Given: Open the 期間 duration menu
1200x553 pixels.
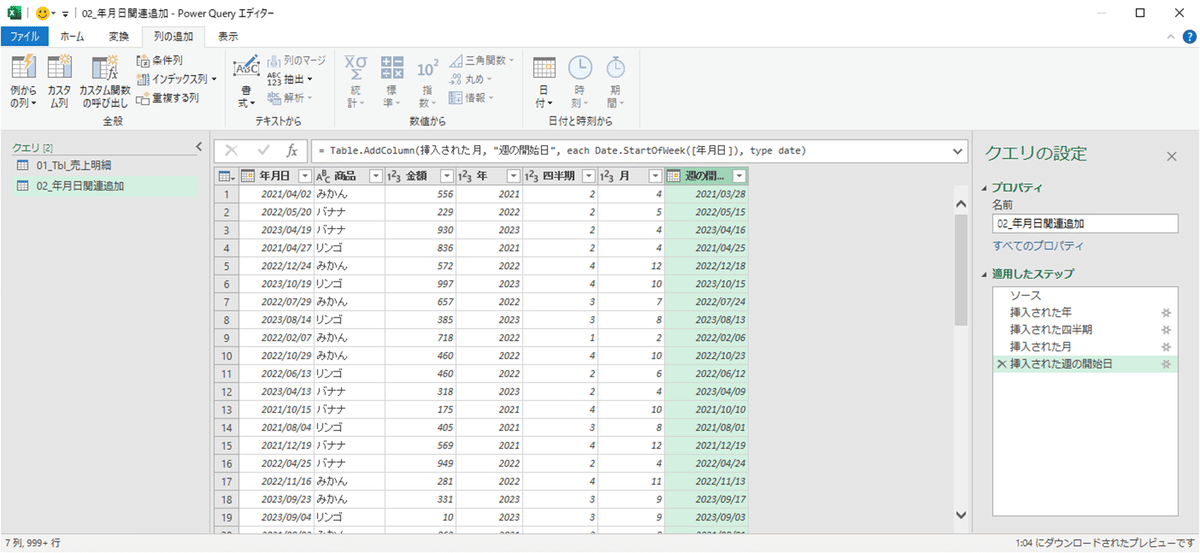Looking at the screenshot, I should pyautogui.click(x=616, y=81).
